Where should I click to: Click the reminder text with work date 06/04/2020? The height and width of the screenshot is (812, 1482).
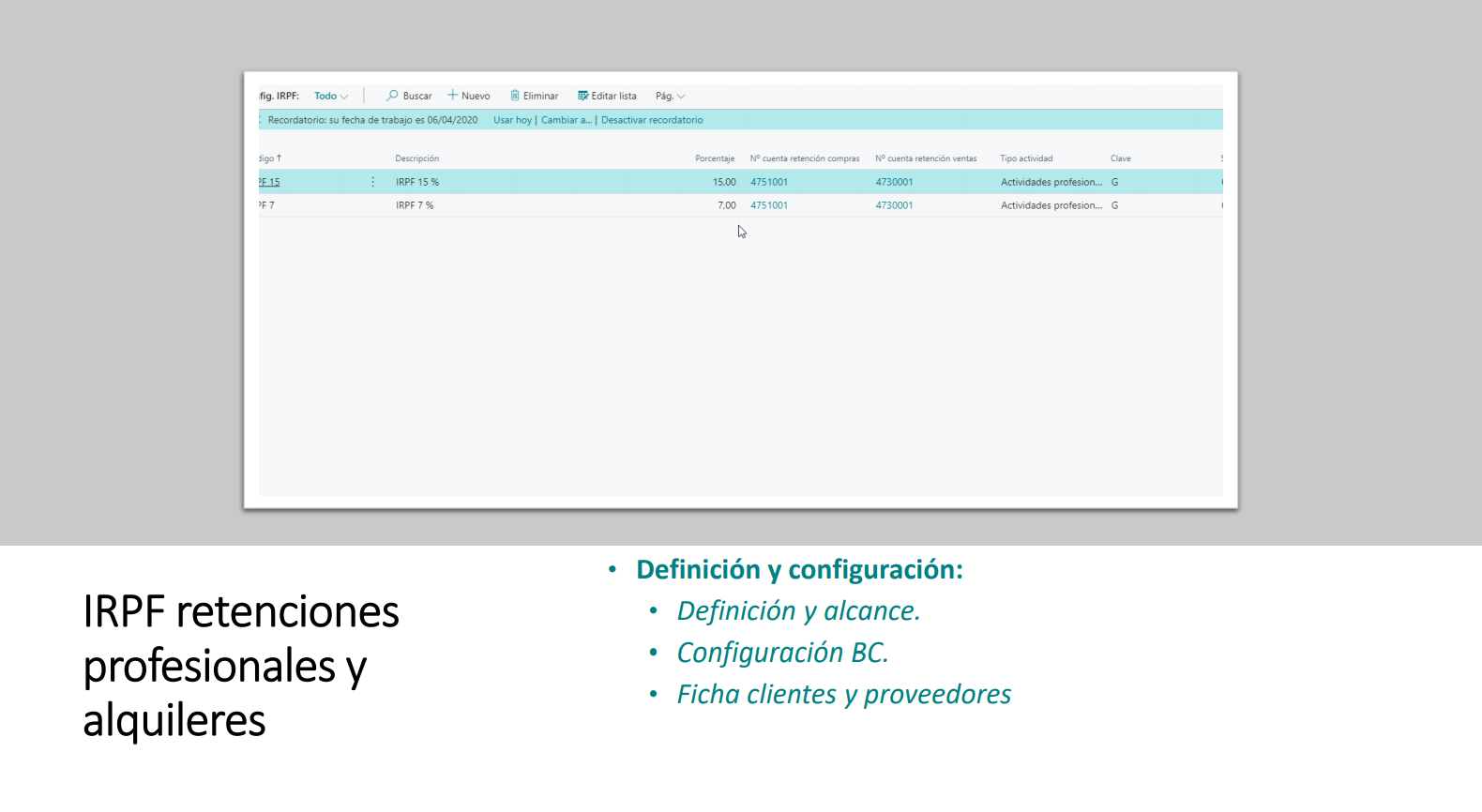(372, 120)
